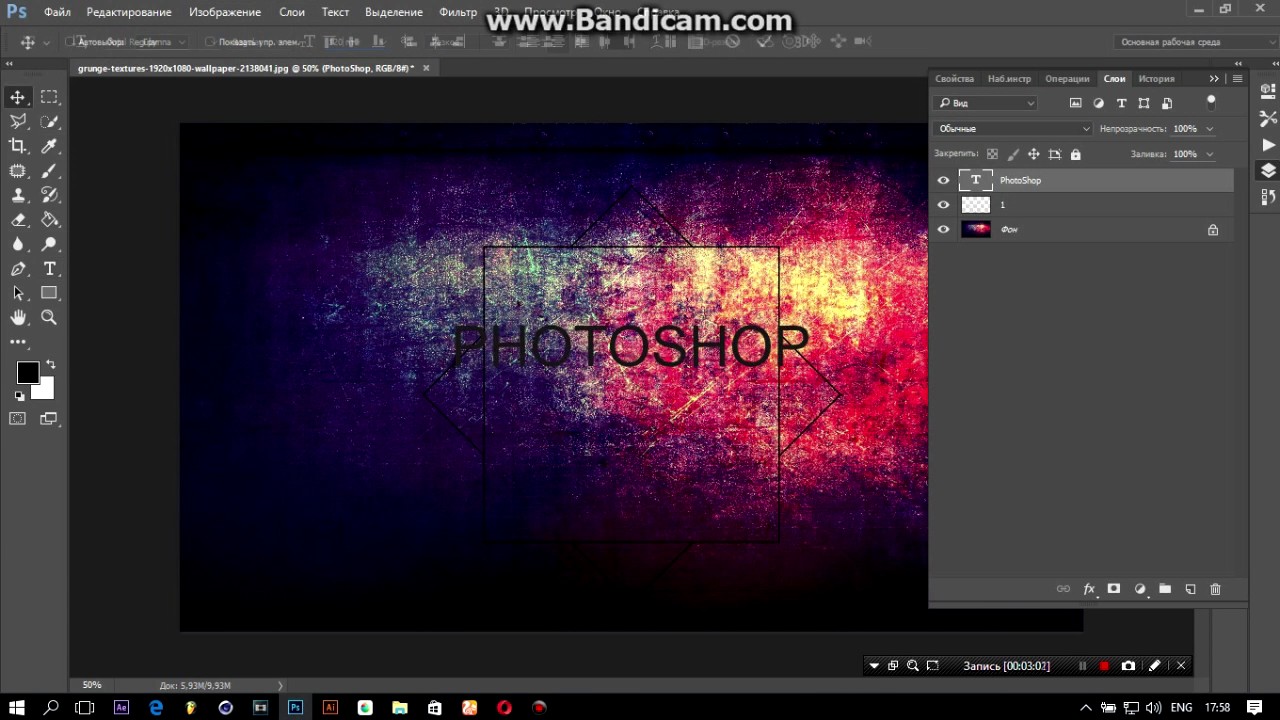
Task: Select the Eraser tool
Action: point(18,220)
